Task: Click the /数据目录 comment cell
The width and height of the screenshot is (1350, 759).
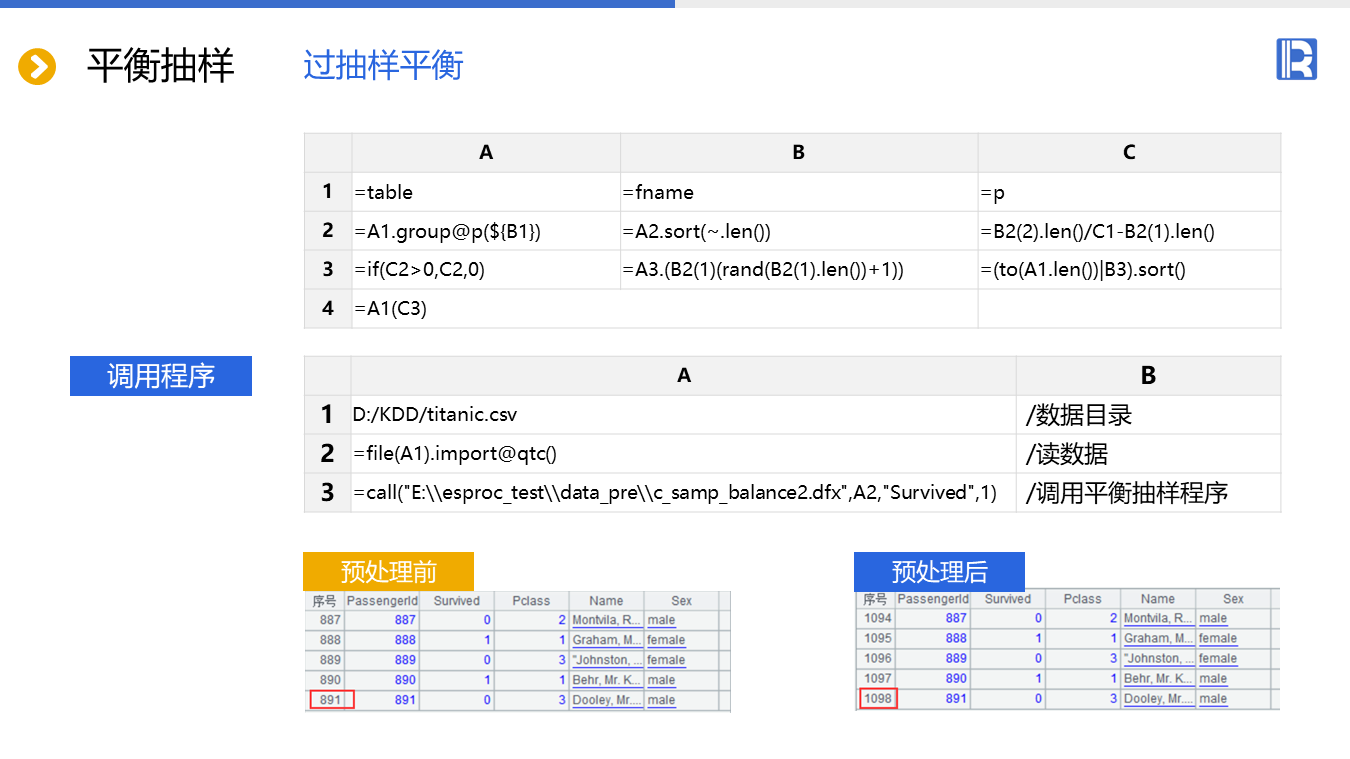Action: pos(1148,414)
